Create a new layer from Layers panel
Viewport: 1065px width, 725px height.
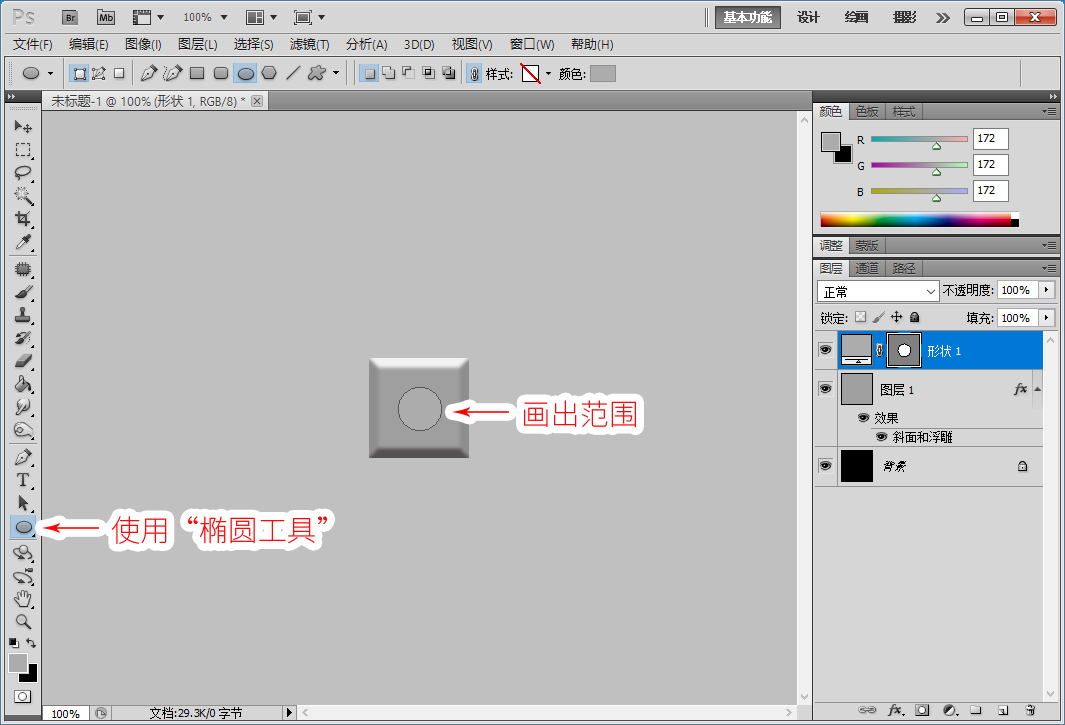[1003, 710]
